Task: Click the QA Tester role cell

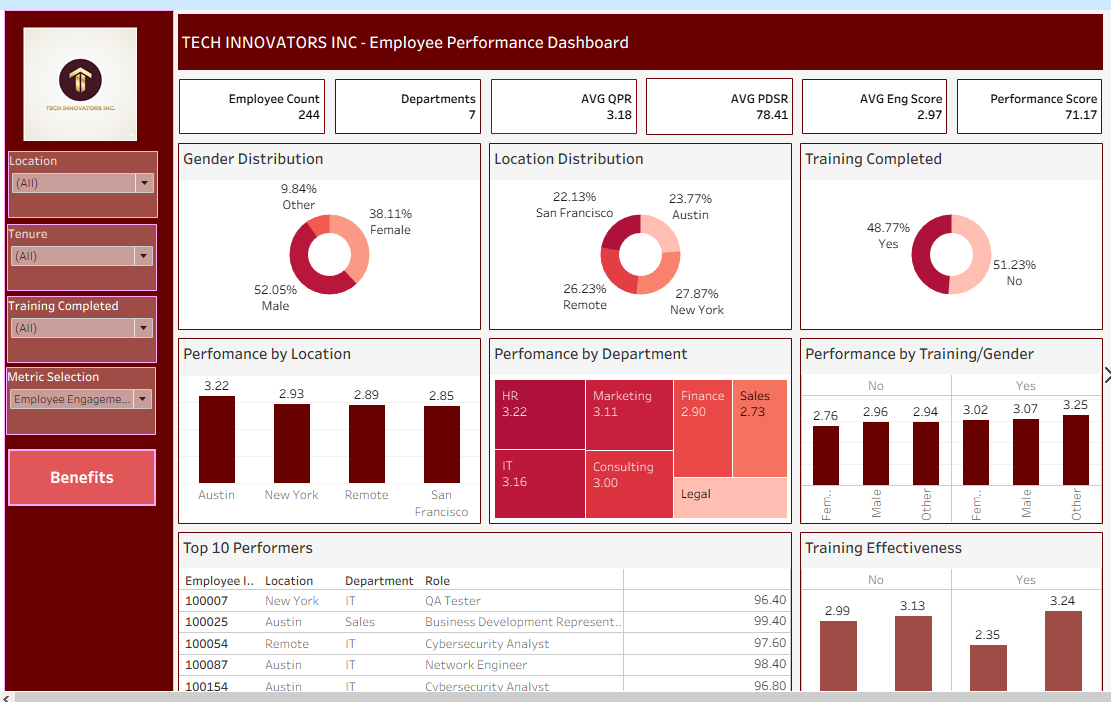Action: [453, 601]
